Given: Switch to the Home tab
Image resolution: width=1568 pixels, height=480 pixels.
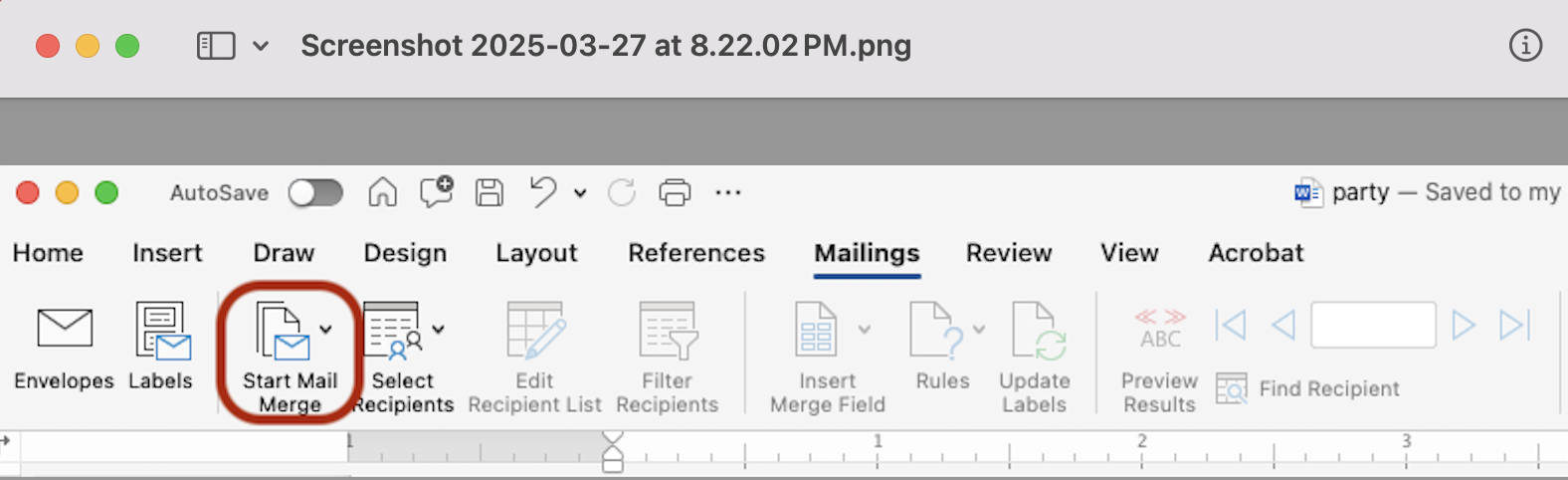Looking at the screenshot, I should coord(48,253).
